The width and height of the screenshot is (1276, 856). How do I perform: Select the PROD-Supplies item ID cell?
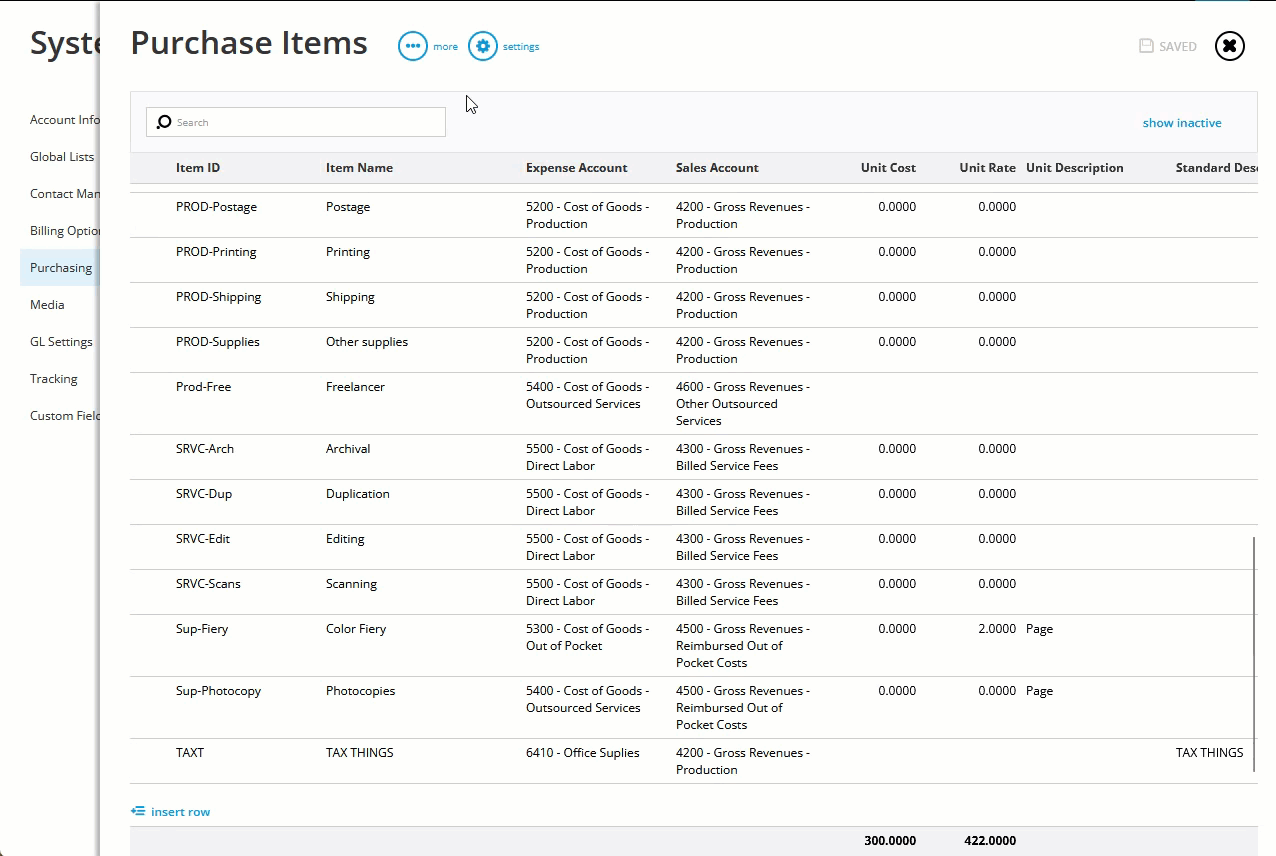pos(217,342)
